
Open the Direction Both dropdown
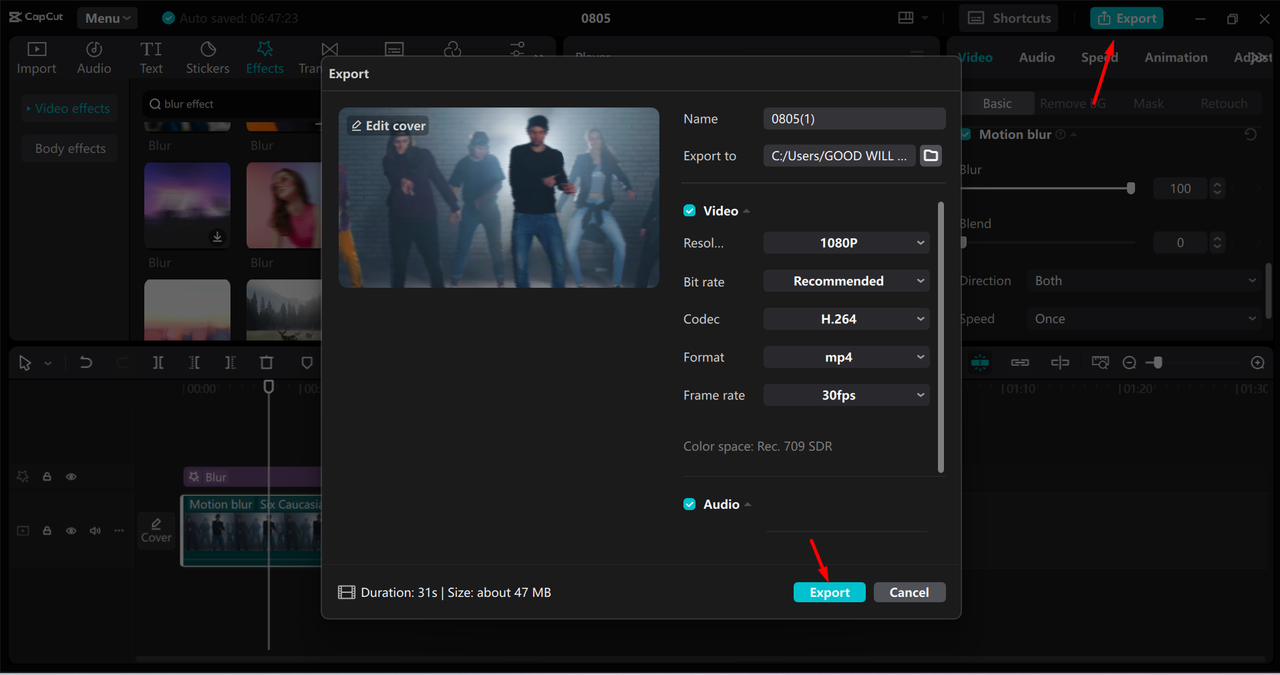(x=1144, y=281)
